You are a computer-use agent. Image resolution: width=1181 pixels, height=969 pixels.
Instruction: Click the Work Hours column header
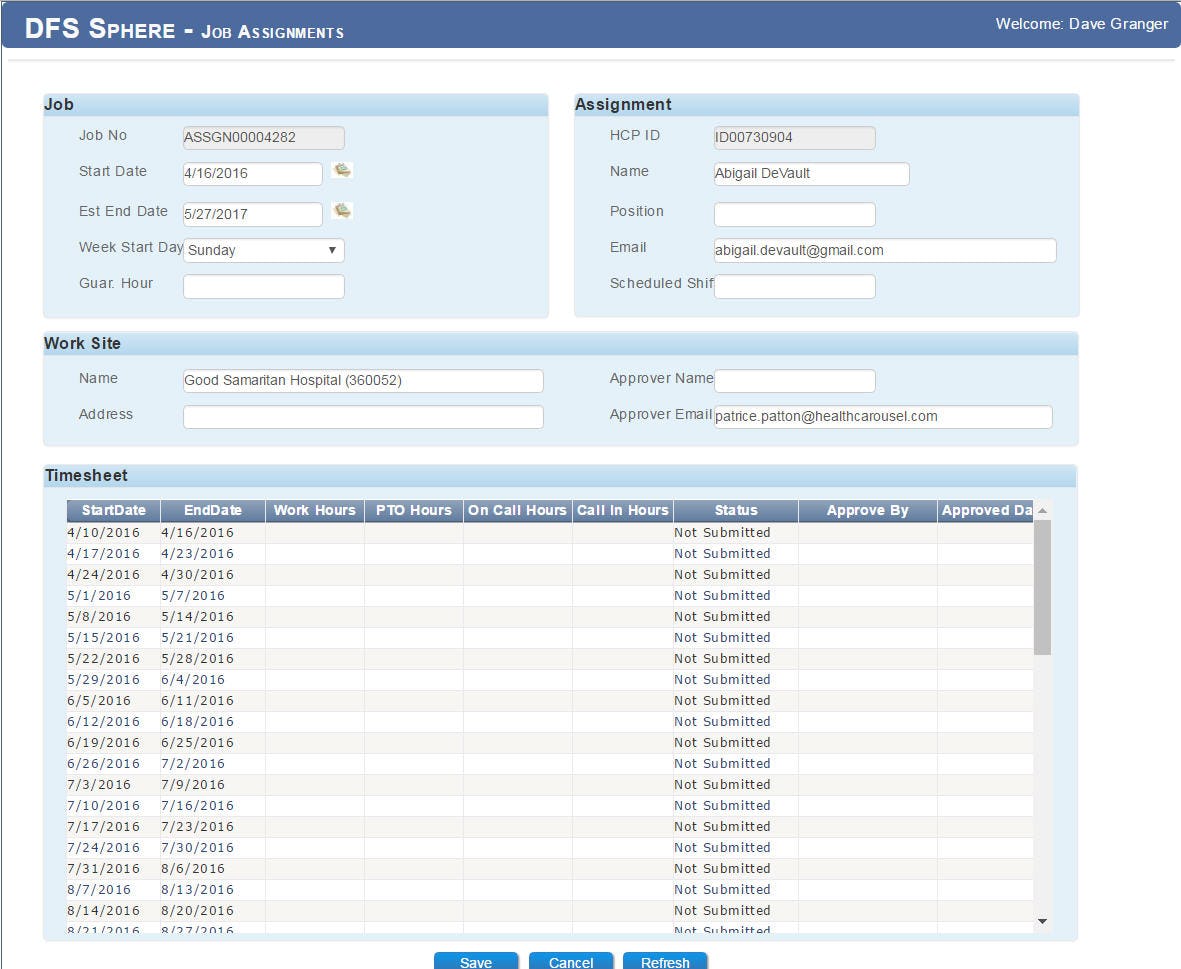(314, 510)
